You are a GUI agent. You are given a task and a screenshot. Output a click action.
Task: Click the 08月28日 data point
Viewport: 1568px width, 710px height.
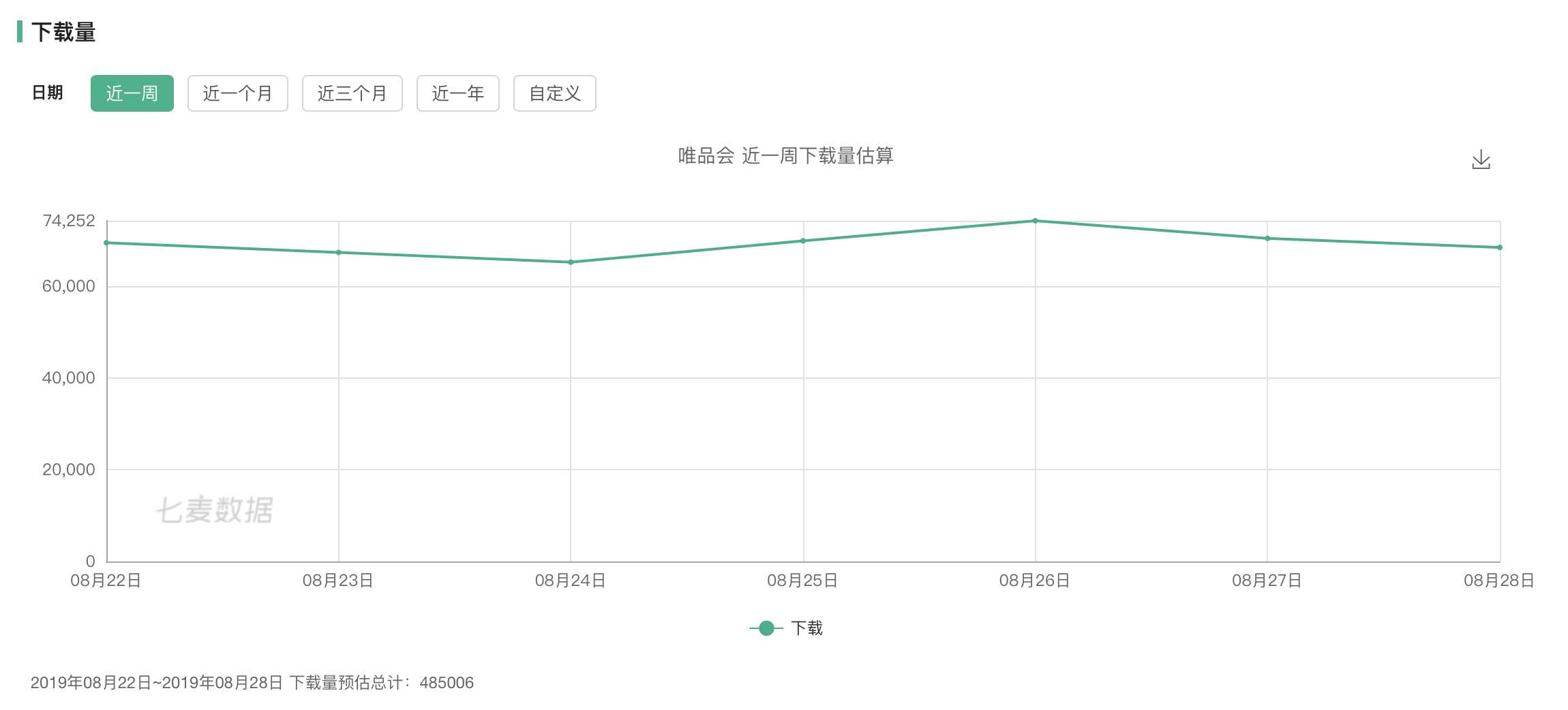(1499, 247)
